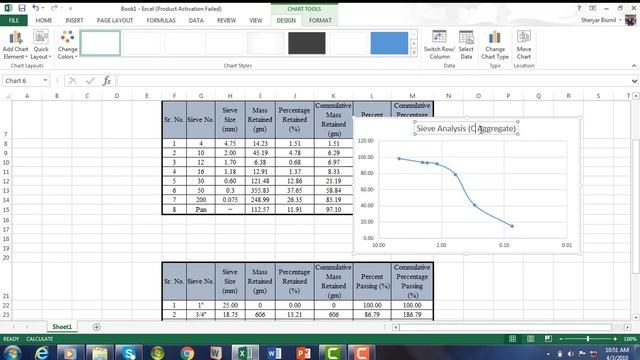Click the formula bar input
640x360 pixels.
[373, 81]
